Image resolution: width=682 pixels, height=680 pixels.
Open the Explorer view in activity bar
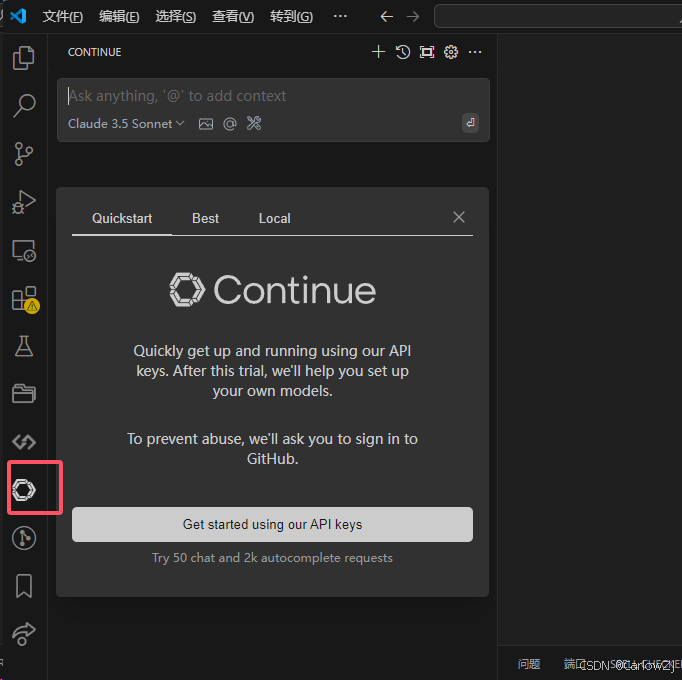23,57
